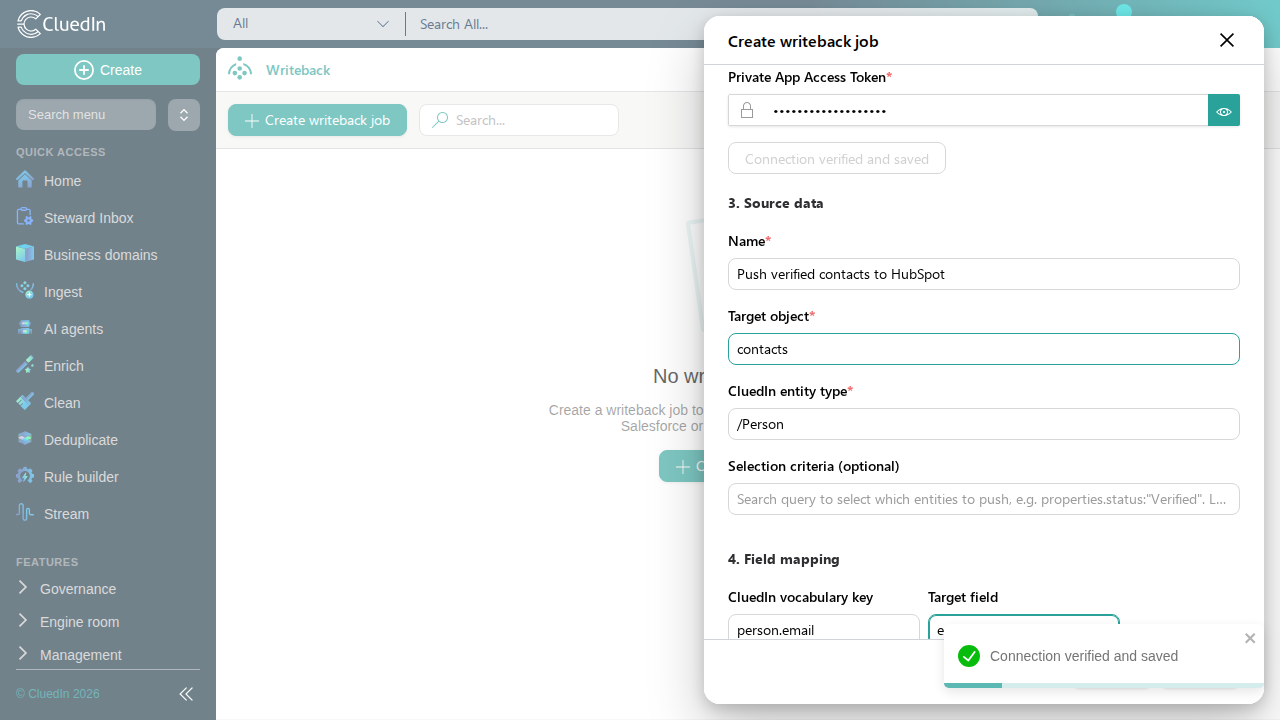This screenshot has height=720, width=1280.
Task: Click the Writeback search box
Action: [519, 120]
